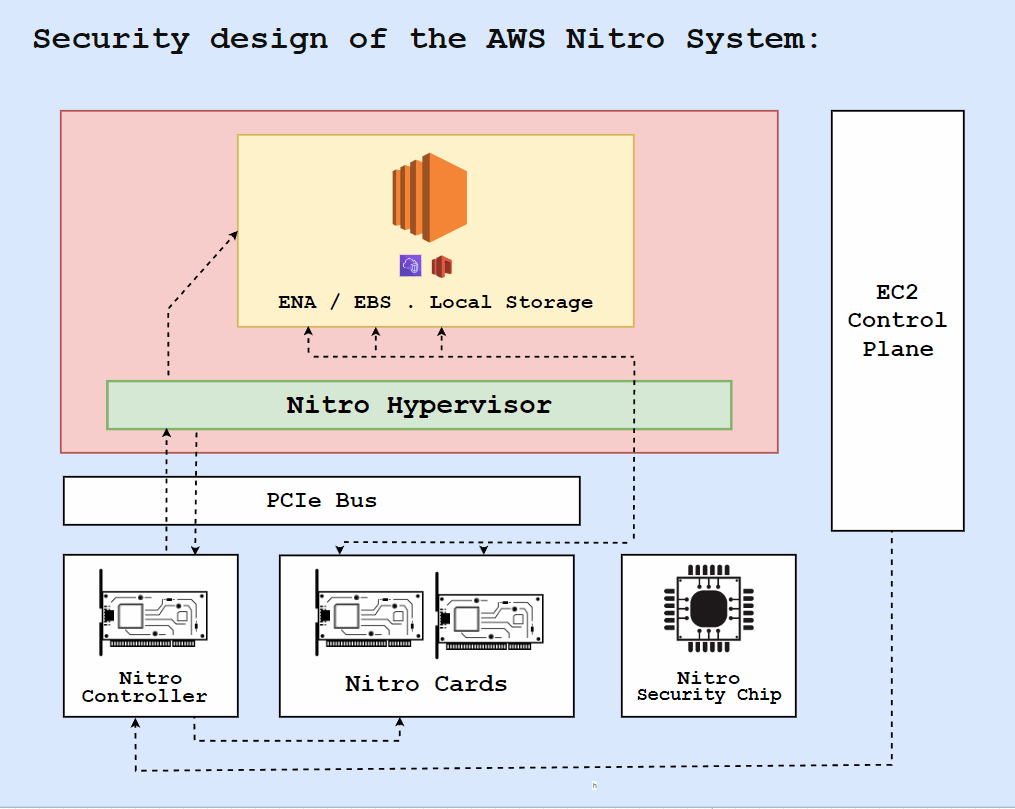The image size is (1015, 809).
Task: Click the Nitro Hypervisor bar
Action: (419, 405)
